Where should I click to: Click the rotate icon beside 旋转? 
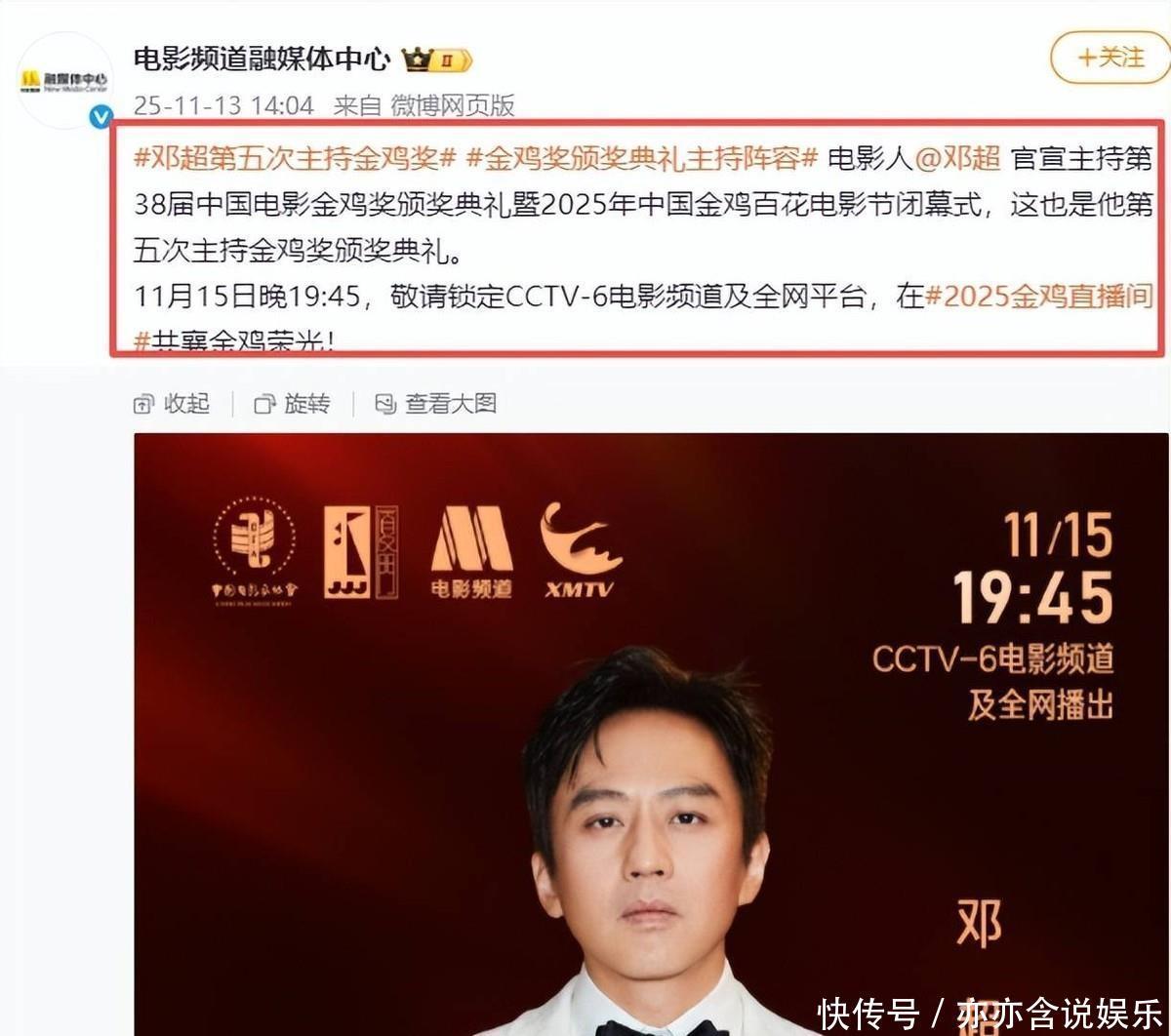pos(264,404)
